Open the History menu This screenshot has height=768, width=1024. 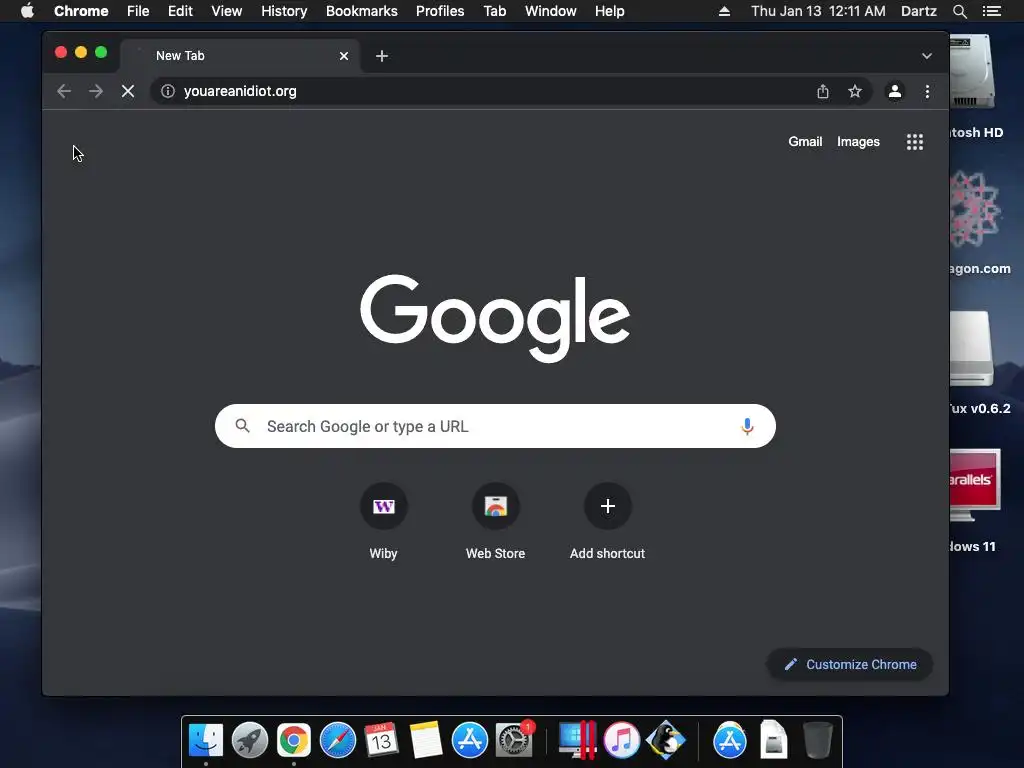pyautogui.click(x=284, y=11)
